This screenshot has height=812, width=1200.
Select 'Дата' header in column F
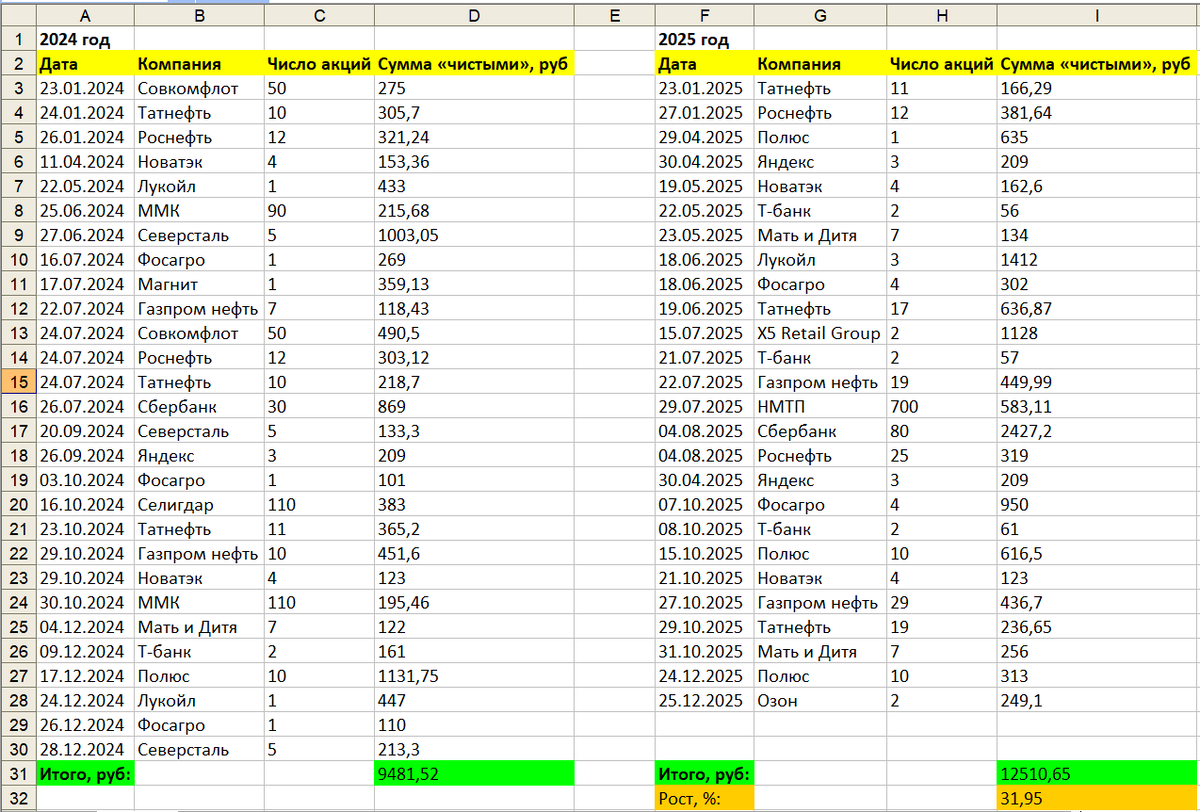pyautogui.click(x=704, y=64)
